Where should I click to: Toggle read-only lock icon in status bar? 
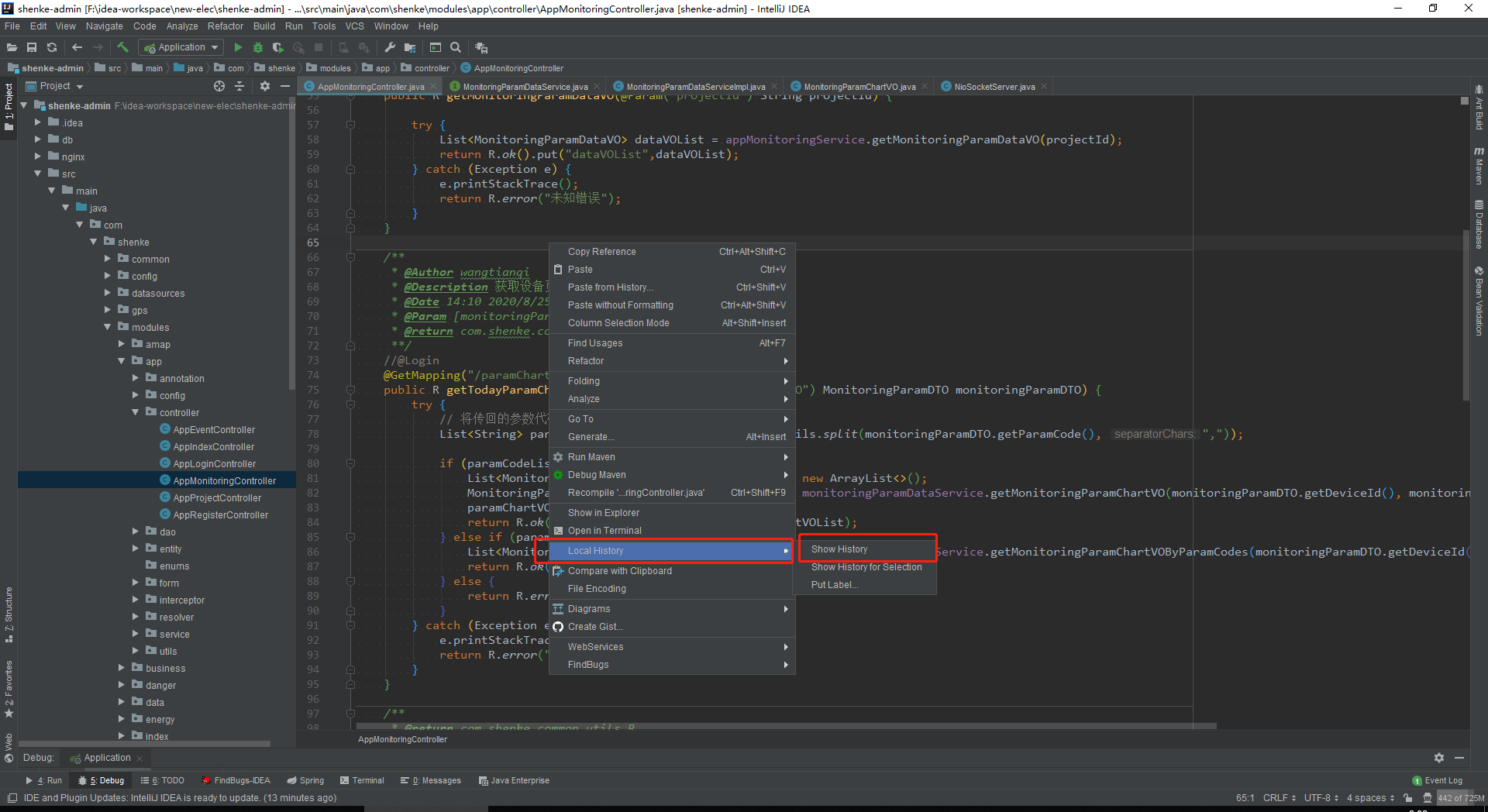1407,798
